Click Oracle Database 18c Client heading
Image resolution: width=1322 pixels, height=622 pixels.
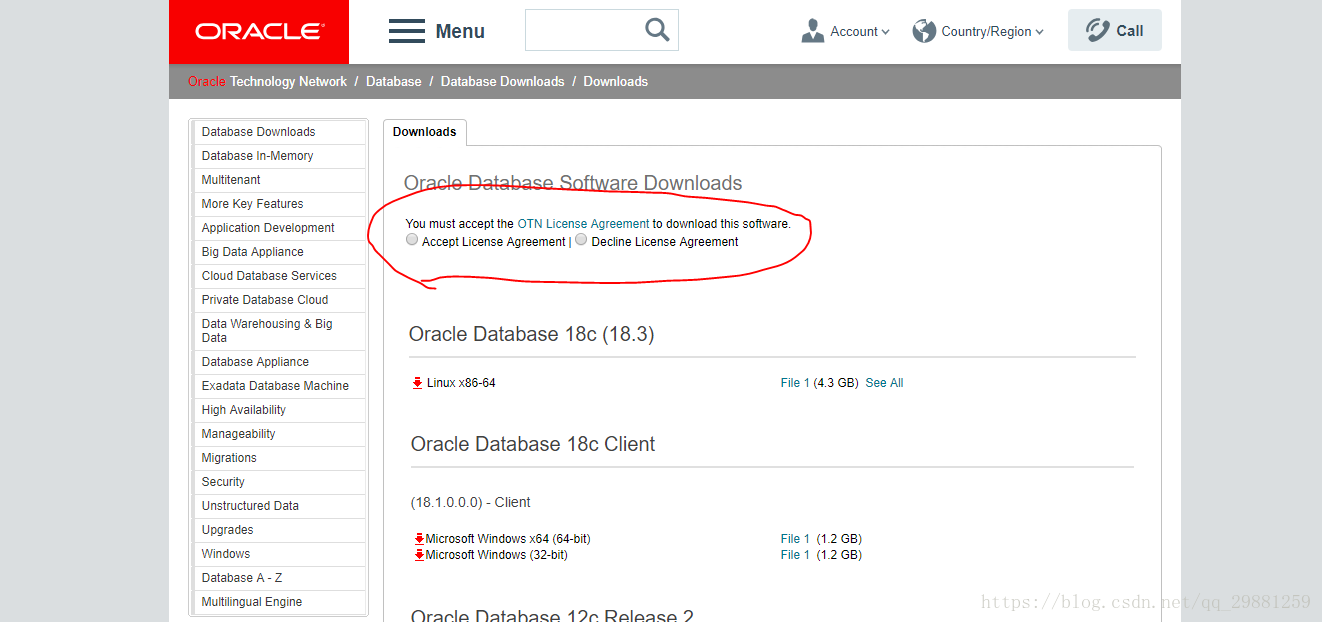(533, 444)
